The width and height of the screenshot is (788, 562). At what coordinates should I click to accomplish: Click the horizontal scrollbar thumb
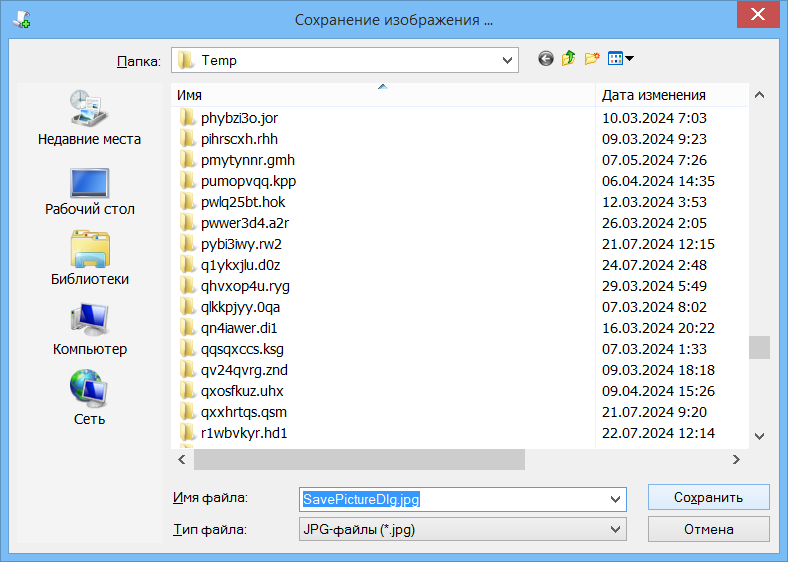(x=359, y=459)
